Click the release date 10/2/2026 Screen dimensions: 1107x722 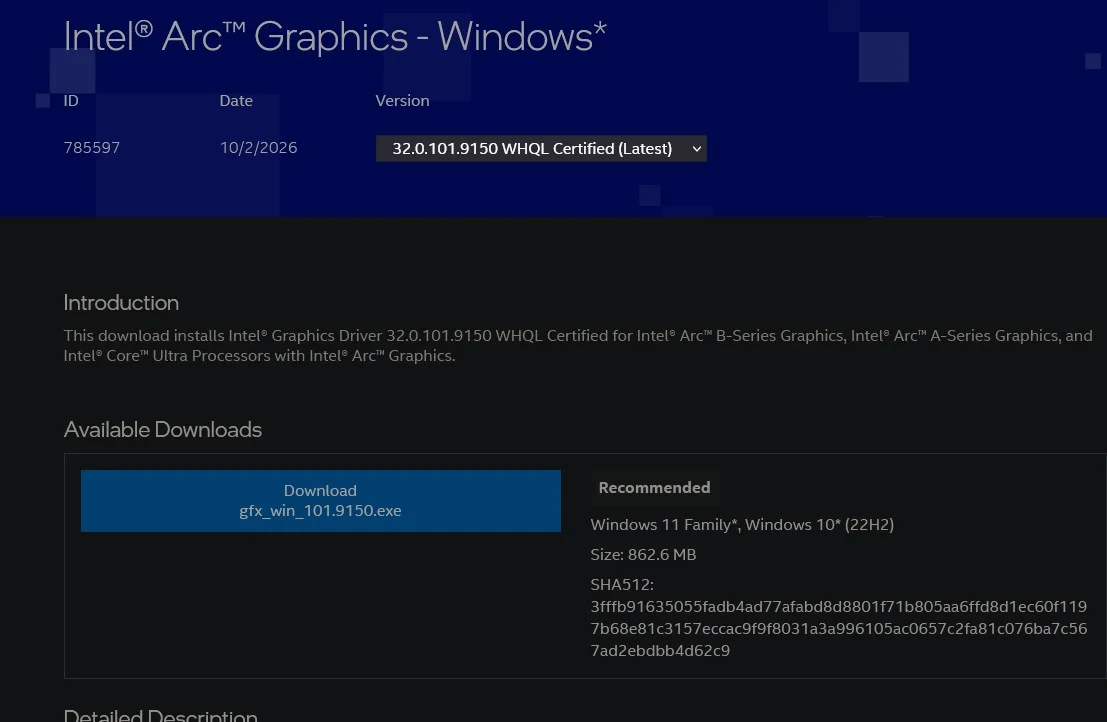point(258,148)
